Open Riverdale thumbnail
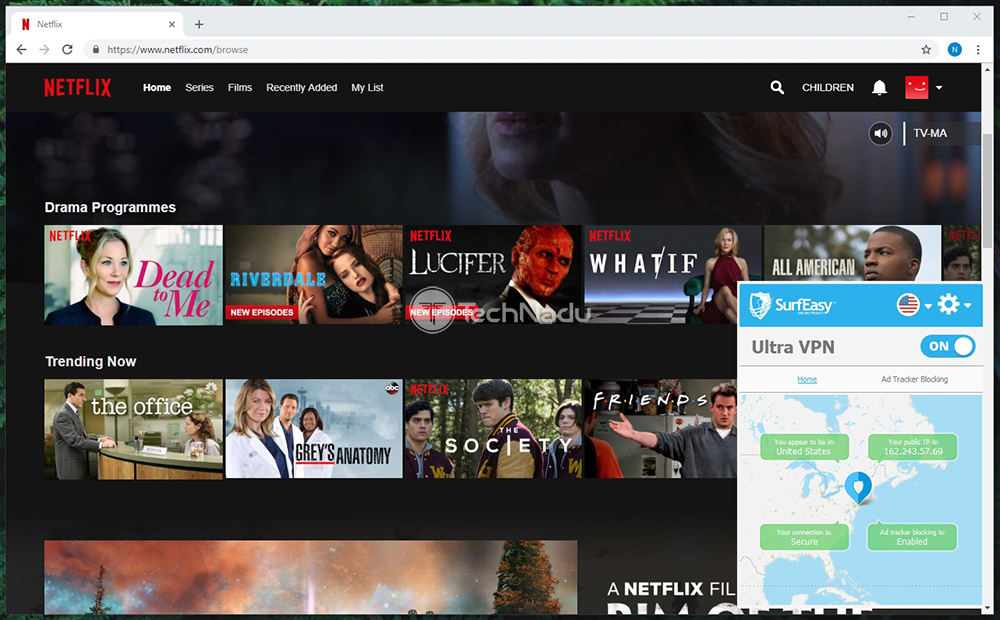This screenshot has height=620, width=1000. click(314, 275)
